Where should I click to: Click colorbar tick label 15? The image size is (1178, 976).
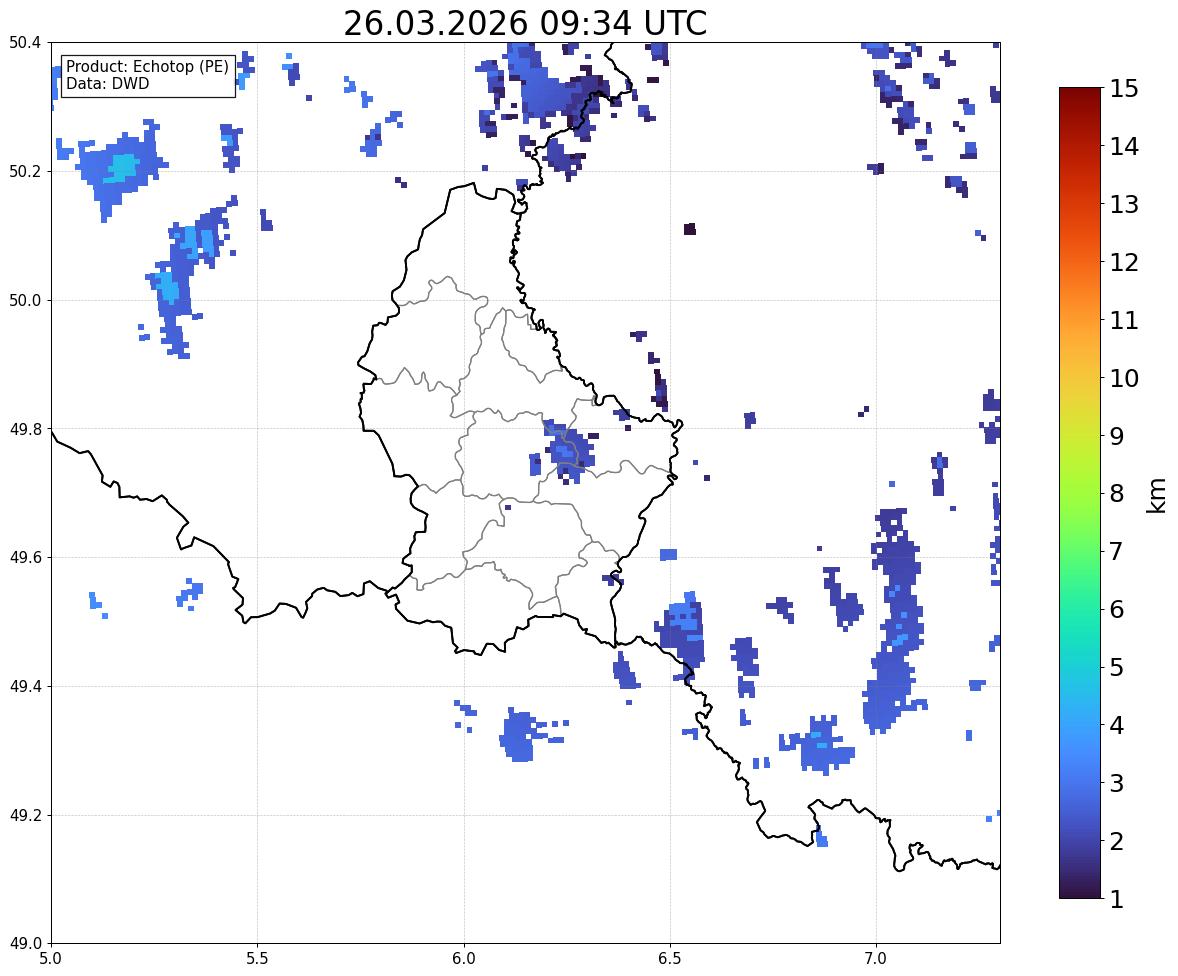click(1124, 89)
